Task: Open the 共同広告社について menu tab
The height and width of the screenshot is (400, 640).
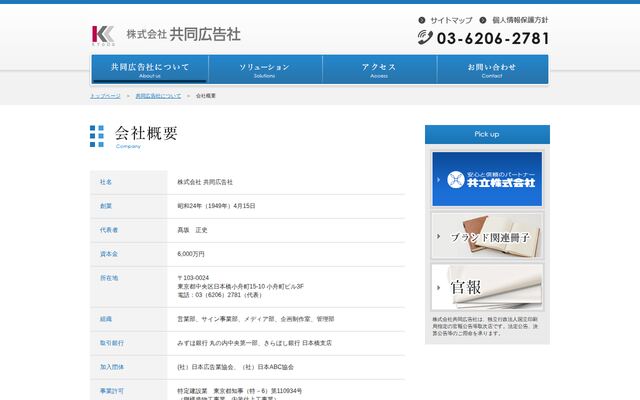Action: click(150, 69)
